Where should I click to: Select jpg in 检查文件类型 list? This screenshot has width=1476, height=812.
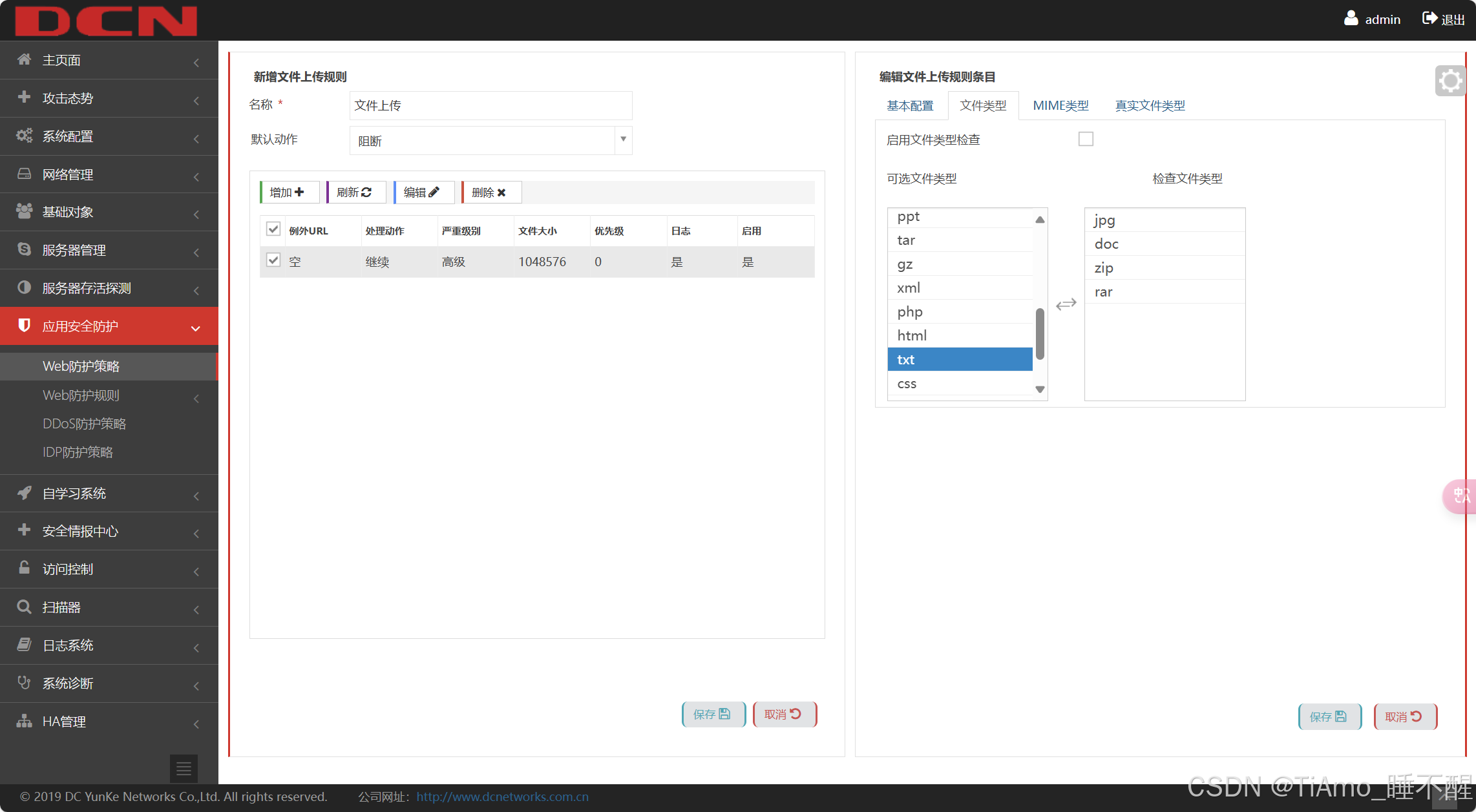(x=1165, y=220)
